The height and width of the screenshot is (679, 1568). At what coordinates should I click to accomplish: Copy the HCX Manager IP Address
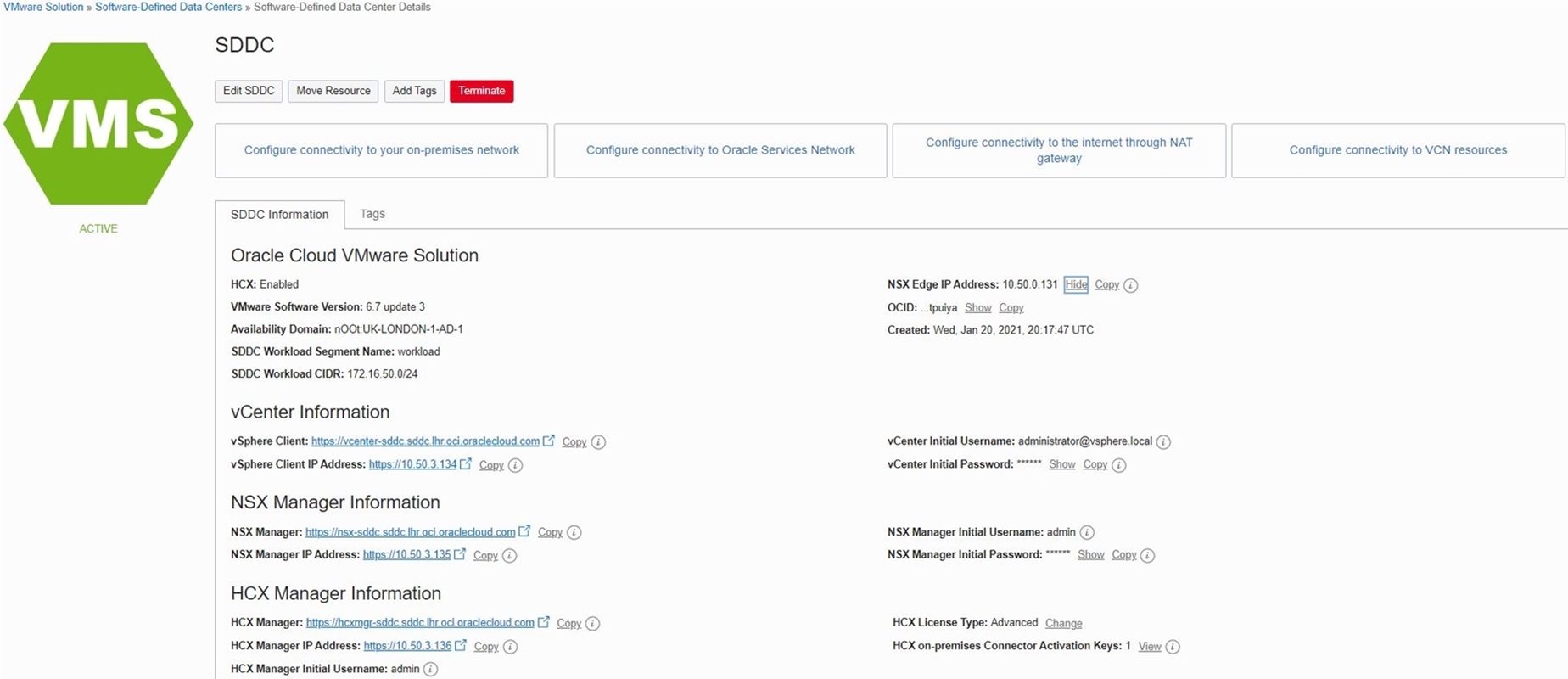486,646
